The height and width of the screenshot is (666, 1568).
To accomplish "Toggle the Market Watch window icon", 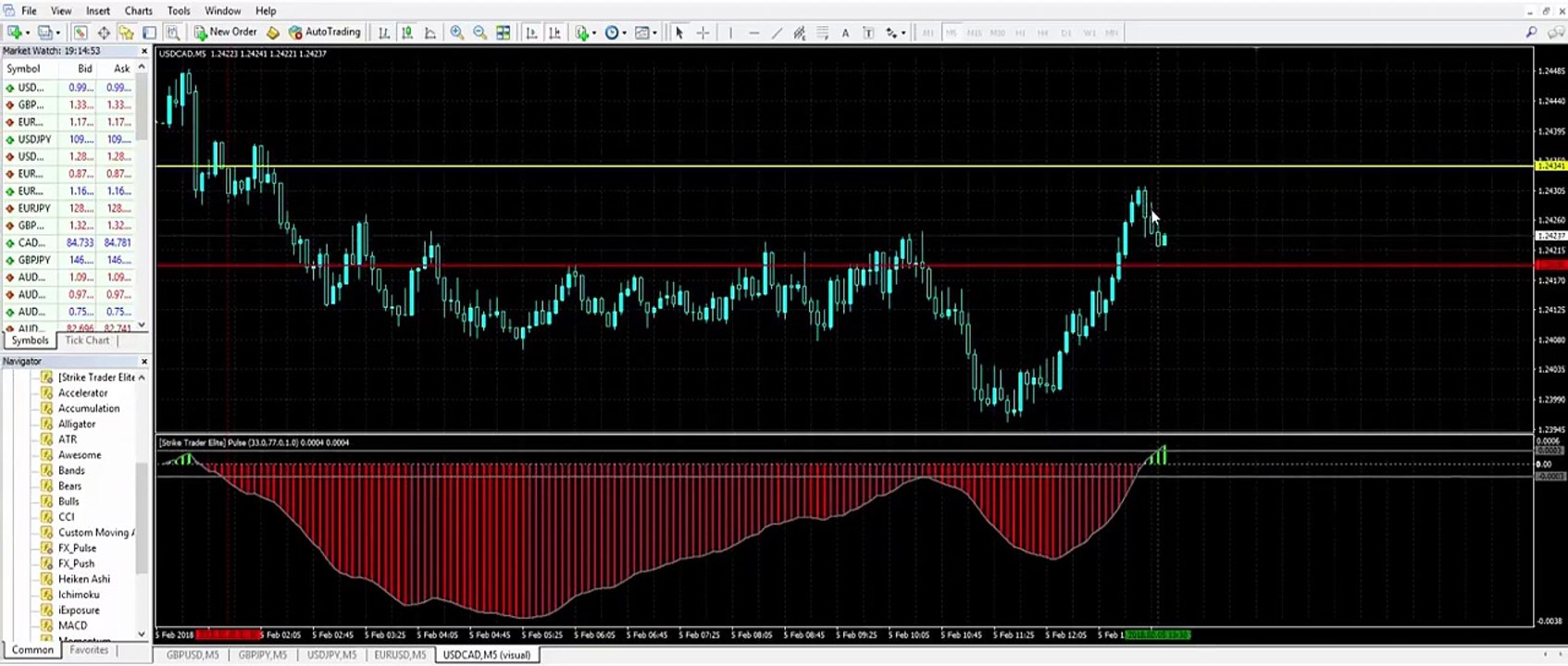I will [x=81, y=32].
